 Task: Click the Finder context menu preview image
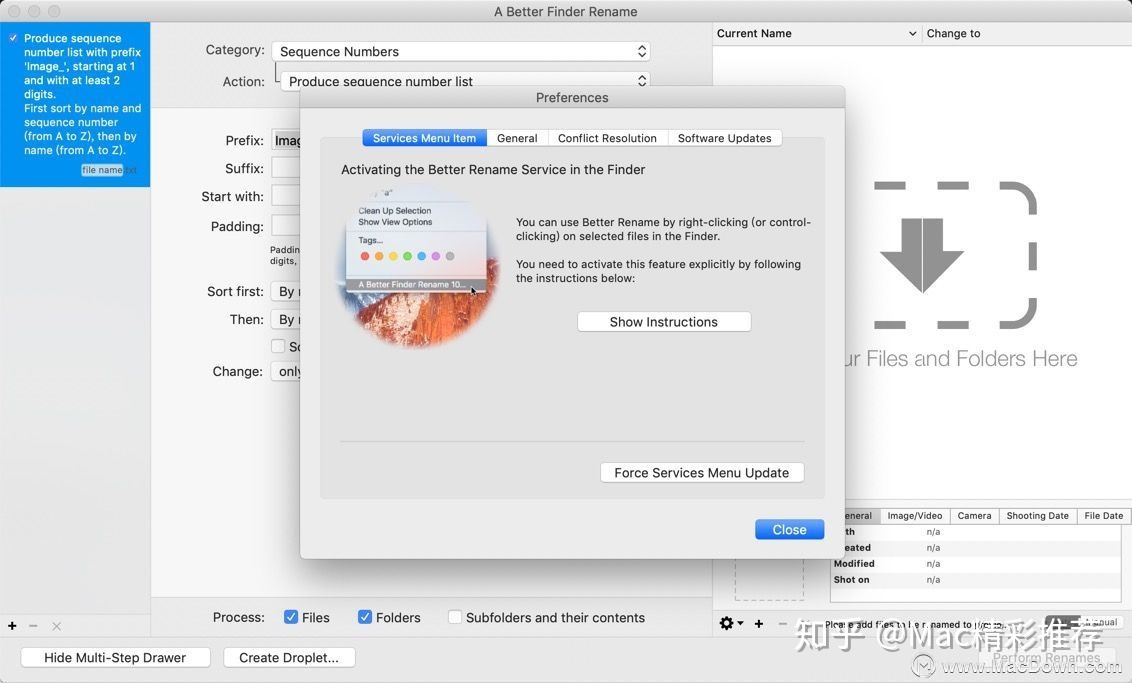(x=418, y=266)
